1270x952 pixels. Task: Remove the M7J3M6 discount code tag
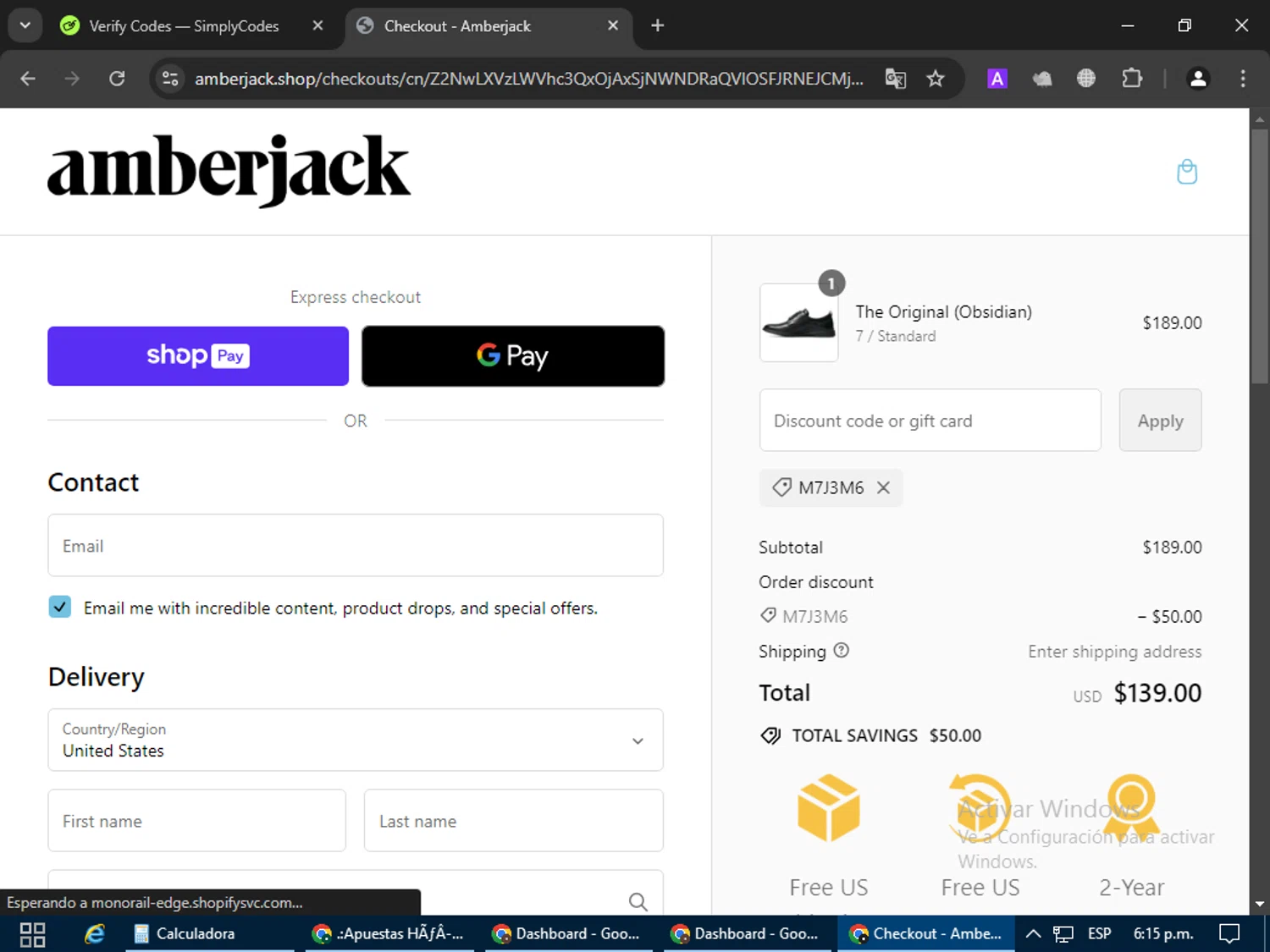[x=883, y=487]
